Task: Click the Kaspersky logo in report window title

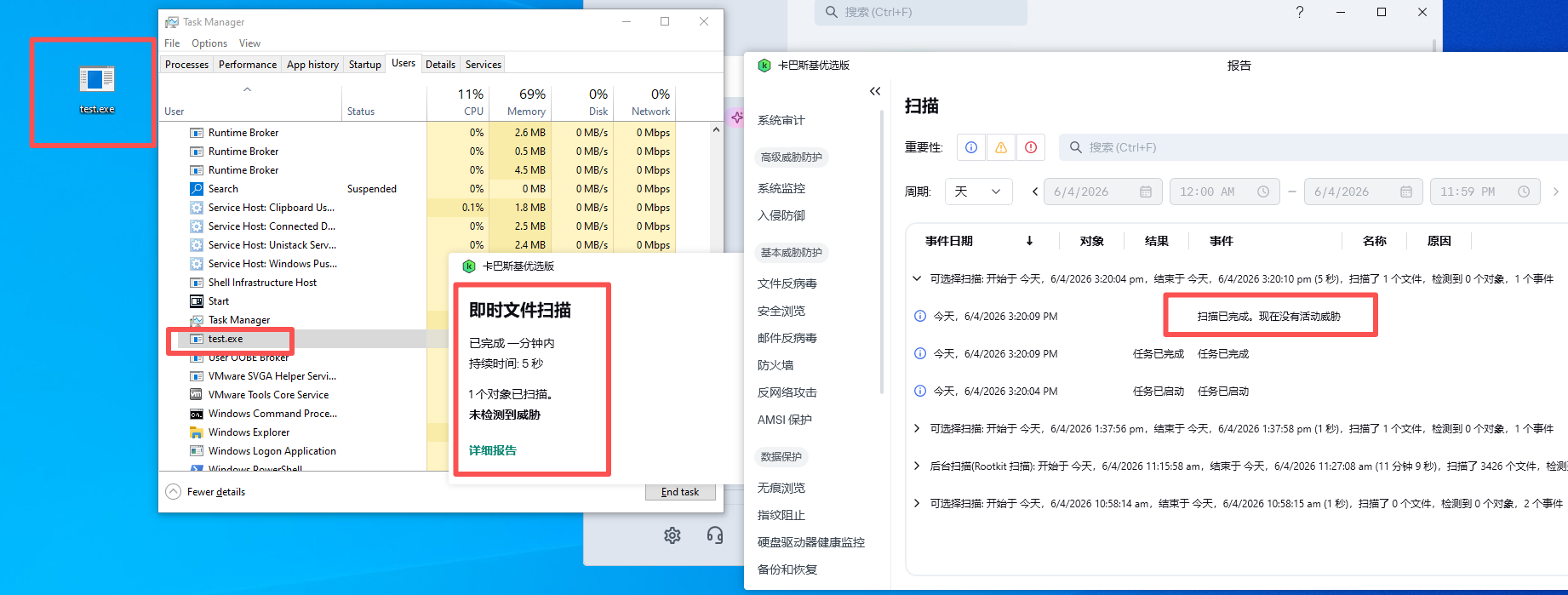Action: (764, 66)
